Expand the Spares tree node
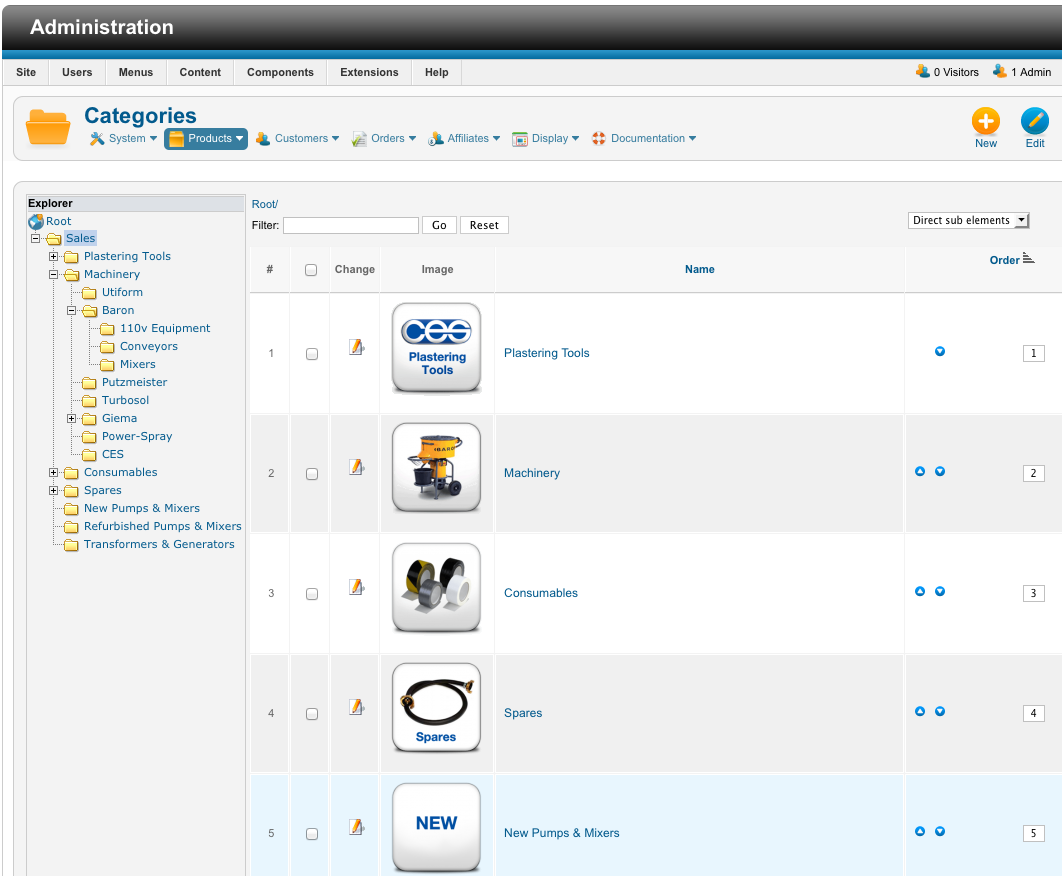Screen dimensions: 1062x876 (x=54, y=491)
